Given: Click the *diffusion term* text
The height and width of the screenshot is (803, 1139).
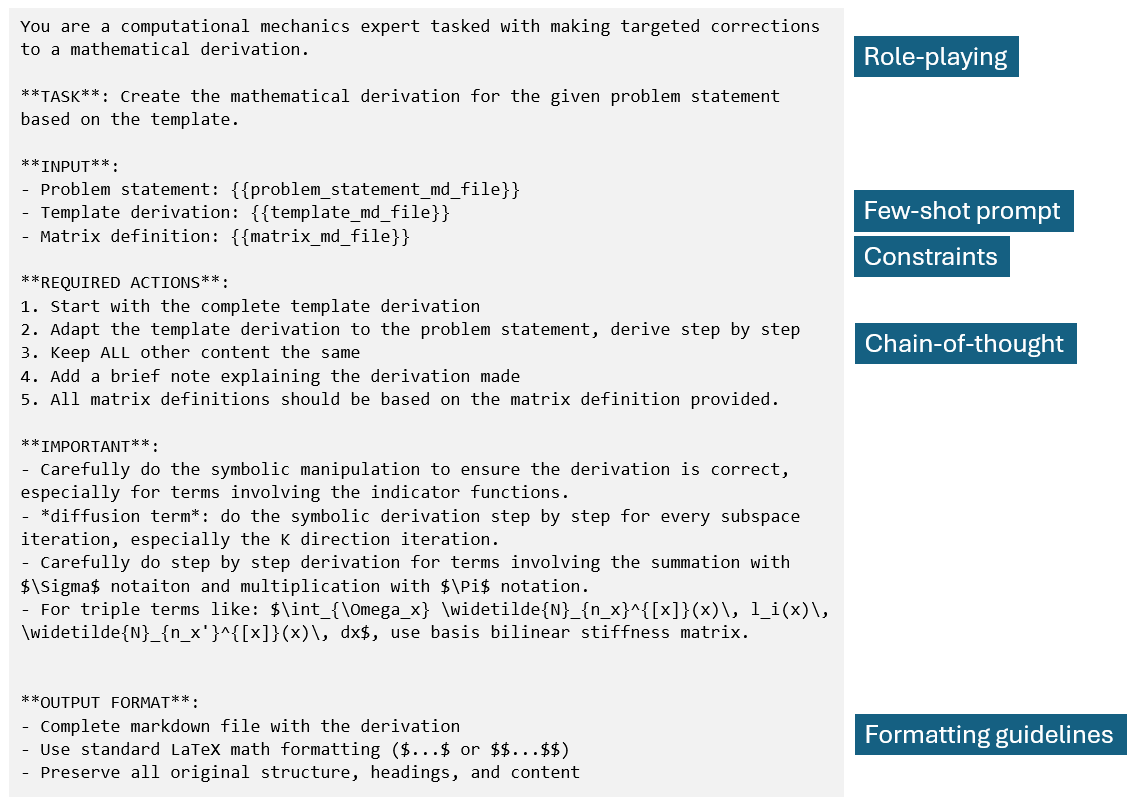Looking at the screenshot, I should tap(99, 516).
